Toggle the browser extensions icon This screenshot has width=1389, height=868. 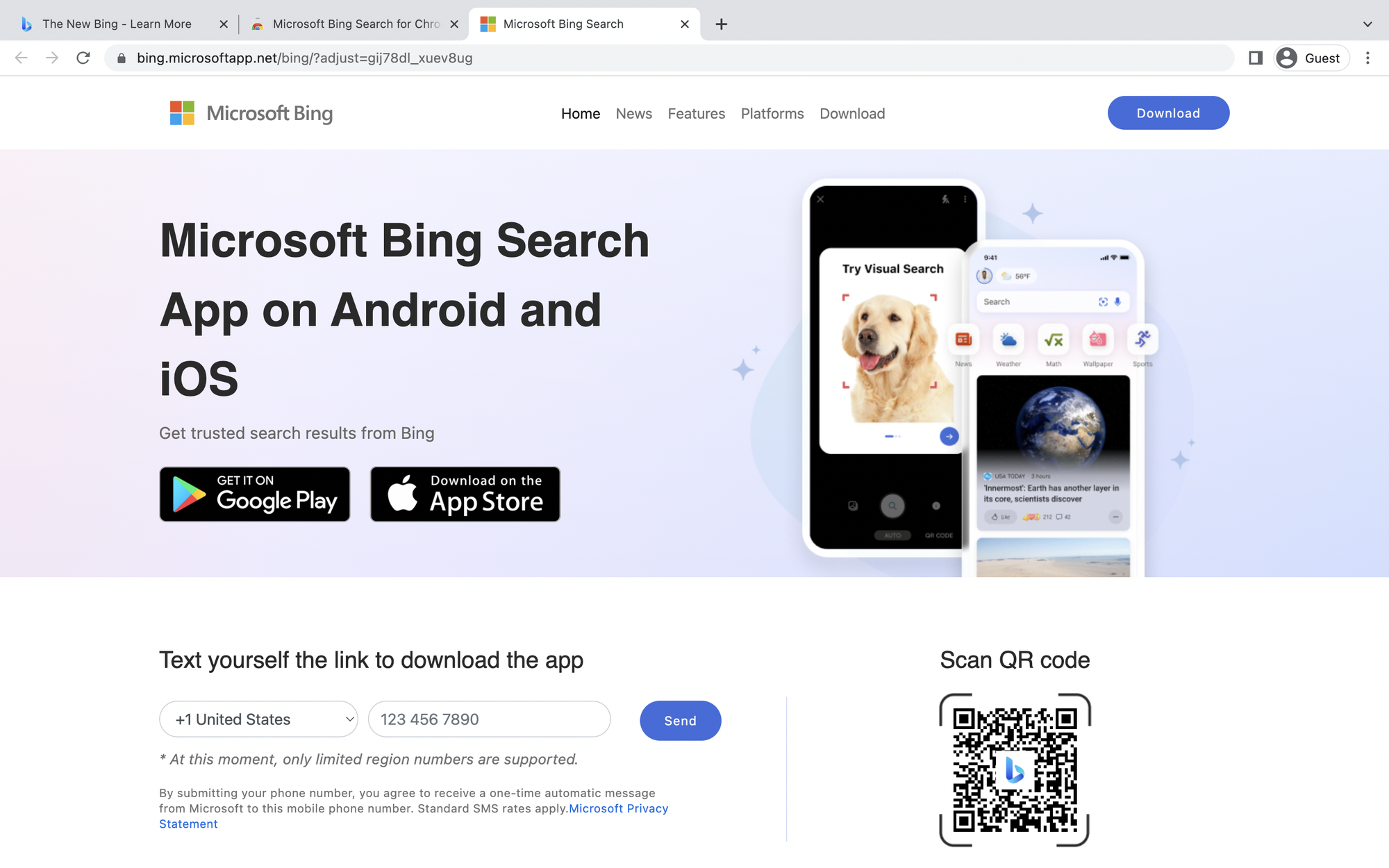click(1255, 57)
